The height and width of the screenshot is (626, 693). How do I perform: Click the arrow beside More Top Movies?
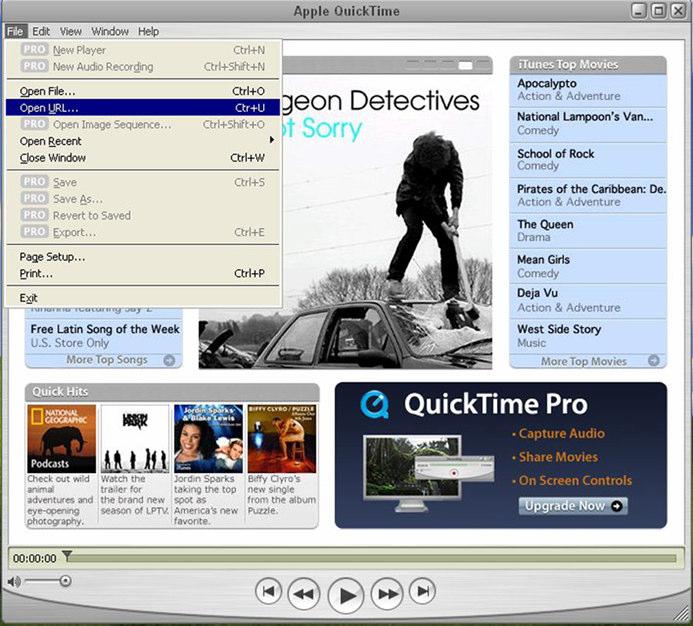tap(654, 361)
